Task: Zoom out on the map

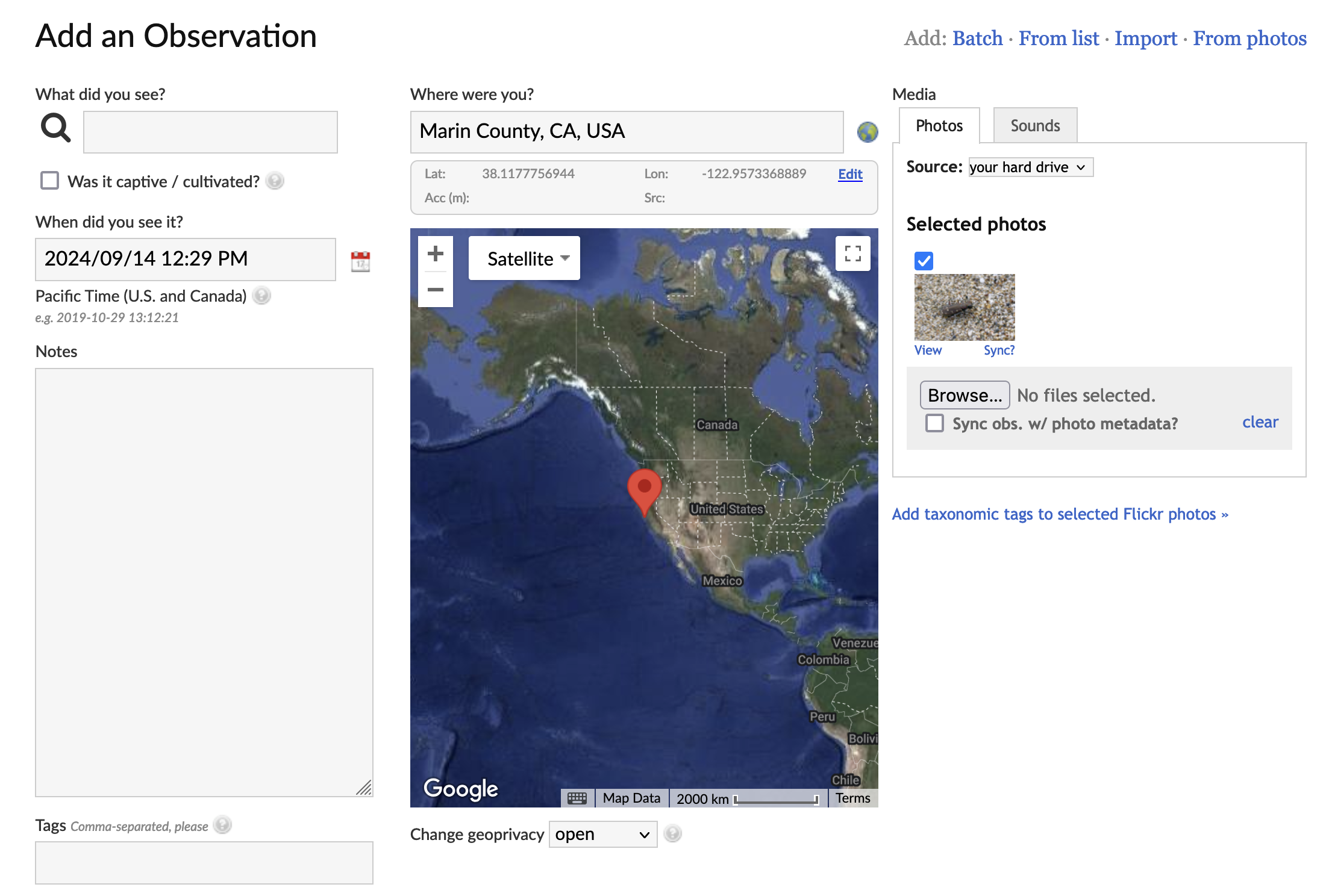Action: [x=435, y=290]
